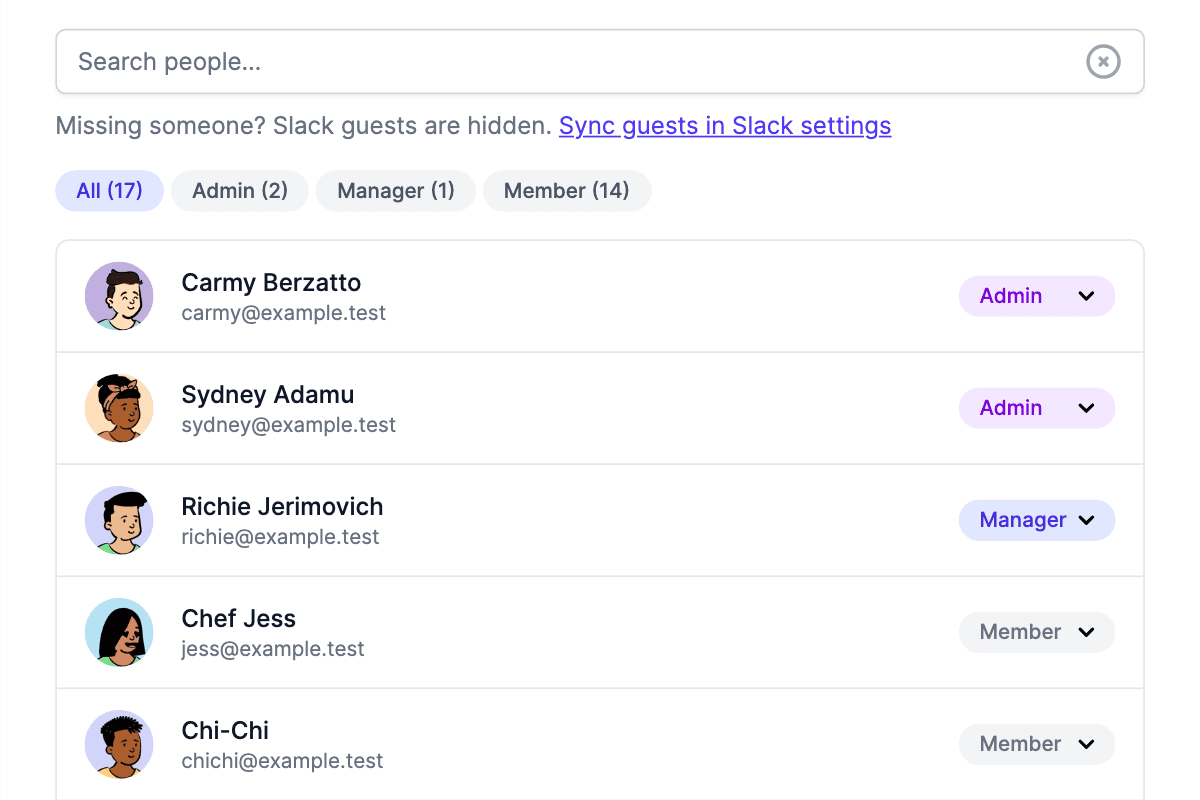Image resolution: width=1200 pixels, height=800 pixels.
Task: Open Sydney Adamu's Admin role dropdown
Action: point(1037,408)
